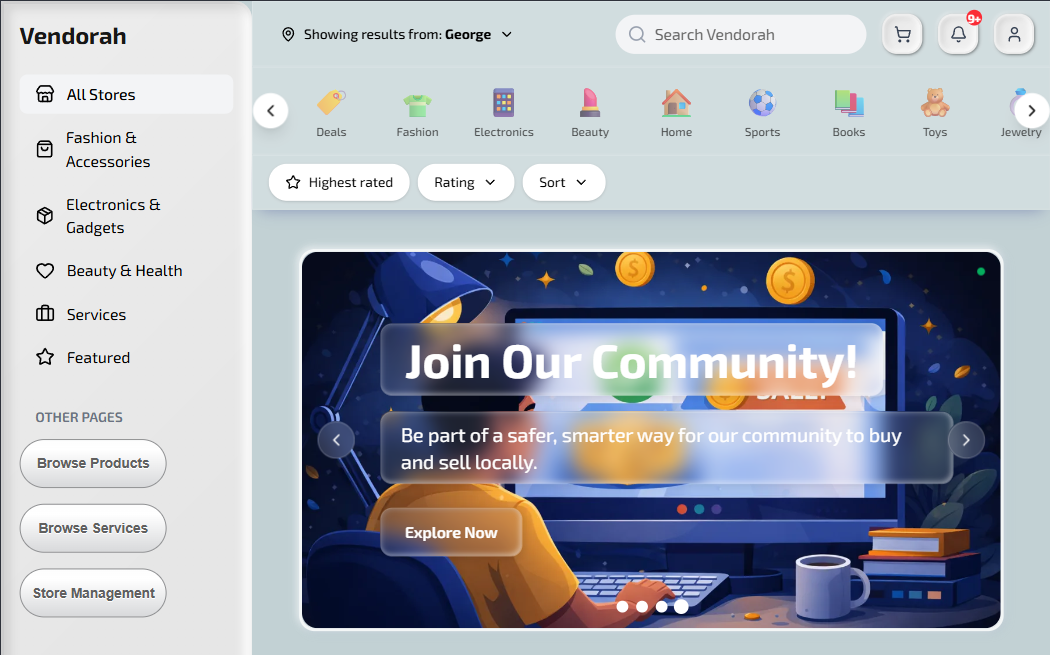Screen dimensions: 1050x655
Task: Open notifications bell with 9+ badge
Action: [959, 34]
